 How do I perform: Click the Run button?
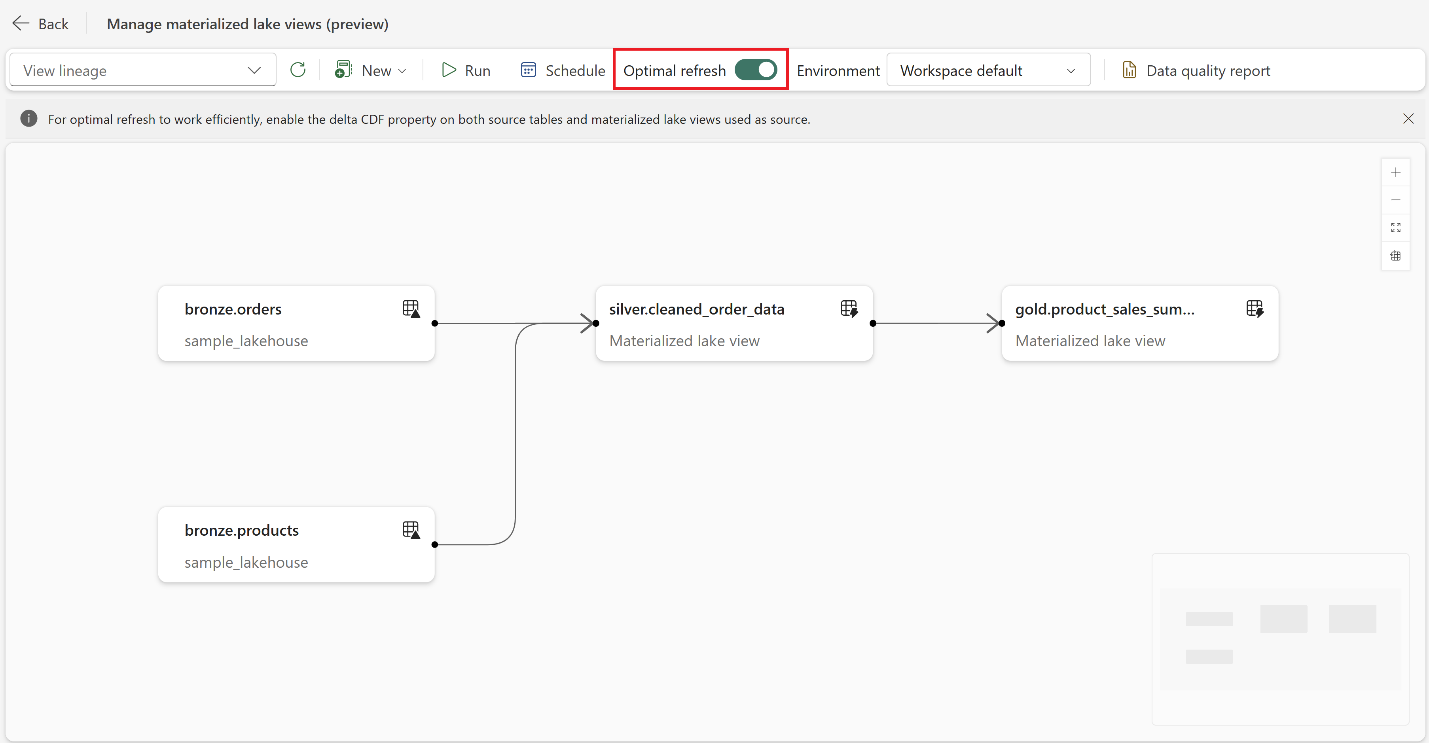click(x=466, y=70)
